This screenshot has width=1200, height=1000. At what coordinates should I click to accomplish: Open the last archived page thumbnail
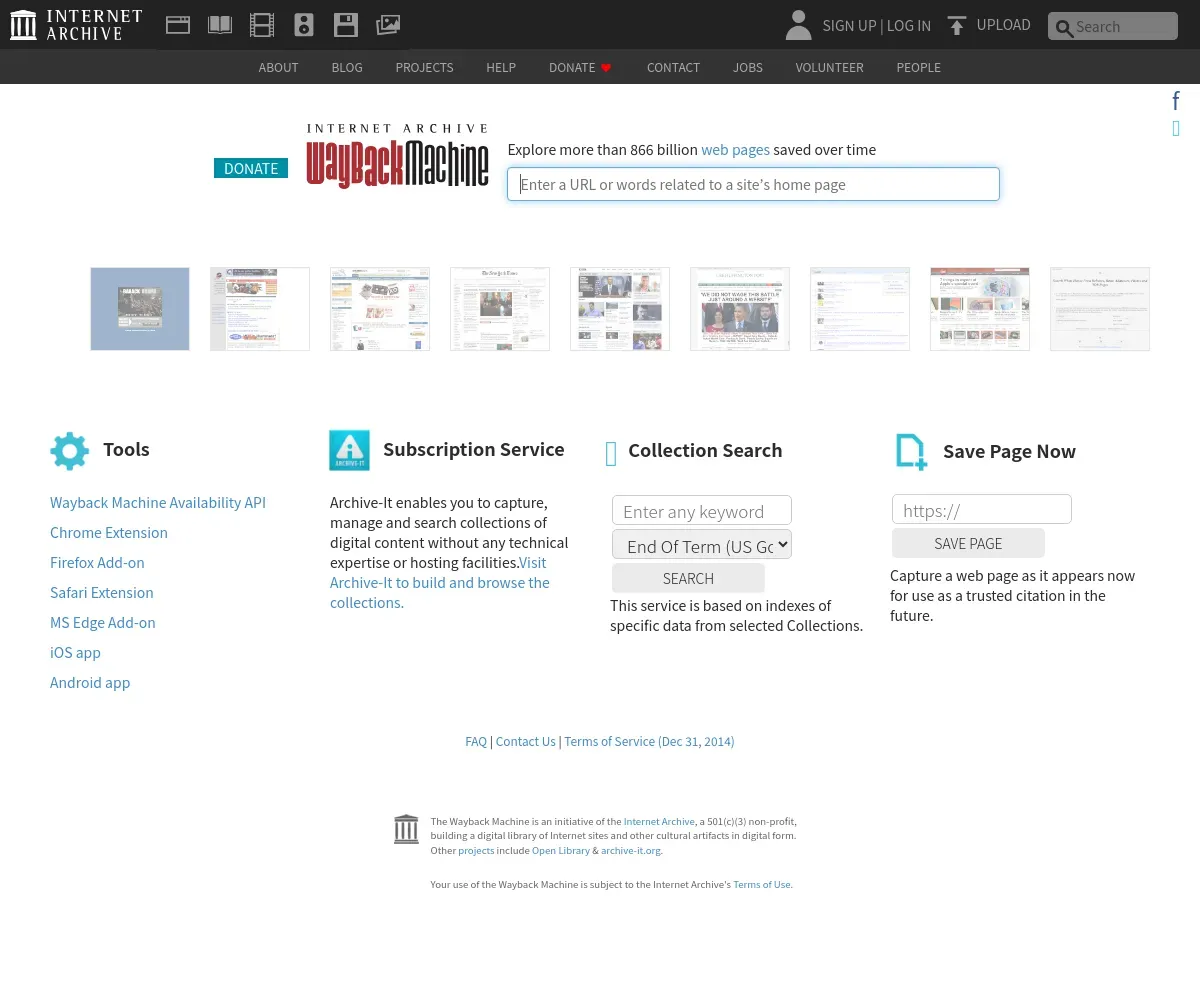pos(1100,309)
